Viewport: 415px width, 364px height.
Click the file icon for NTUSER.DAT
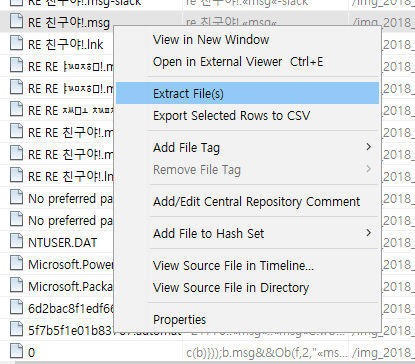[x=16, y=241]
